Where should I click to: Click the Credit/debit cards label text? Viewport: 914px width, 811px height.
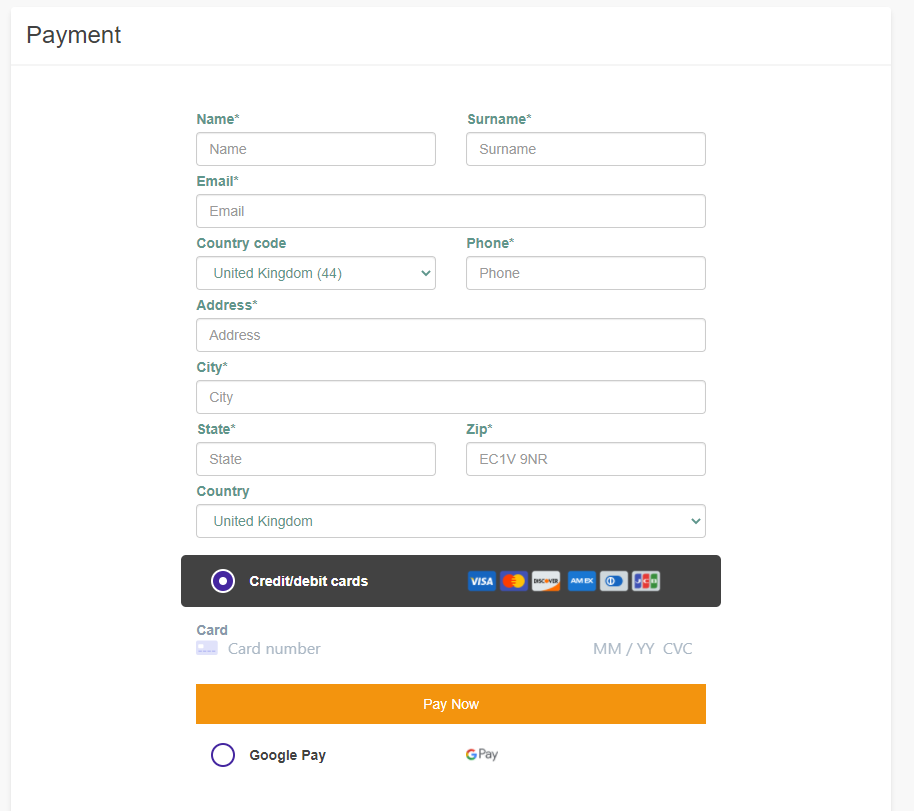tap(308, 581)
